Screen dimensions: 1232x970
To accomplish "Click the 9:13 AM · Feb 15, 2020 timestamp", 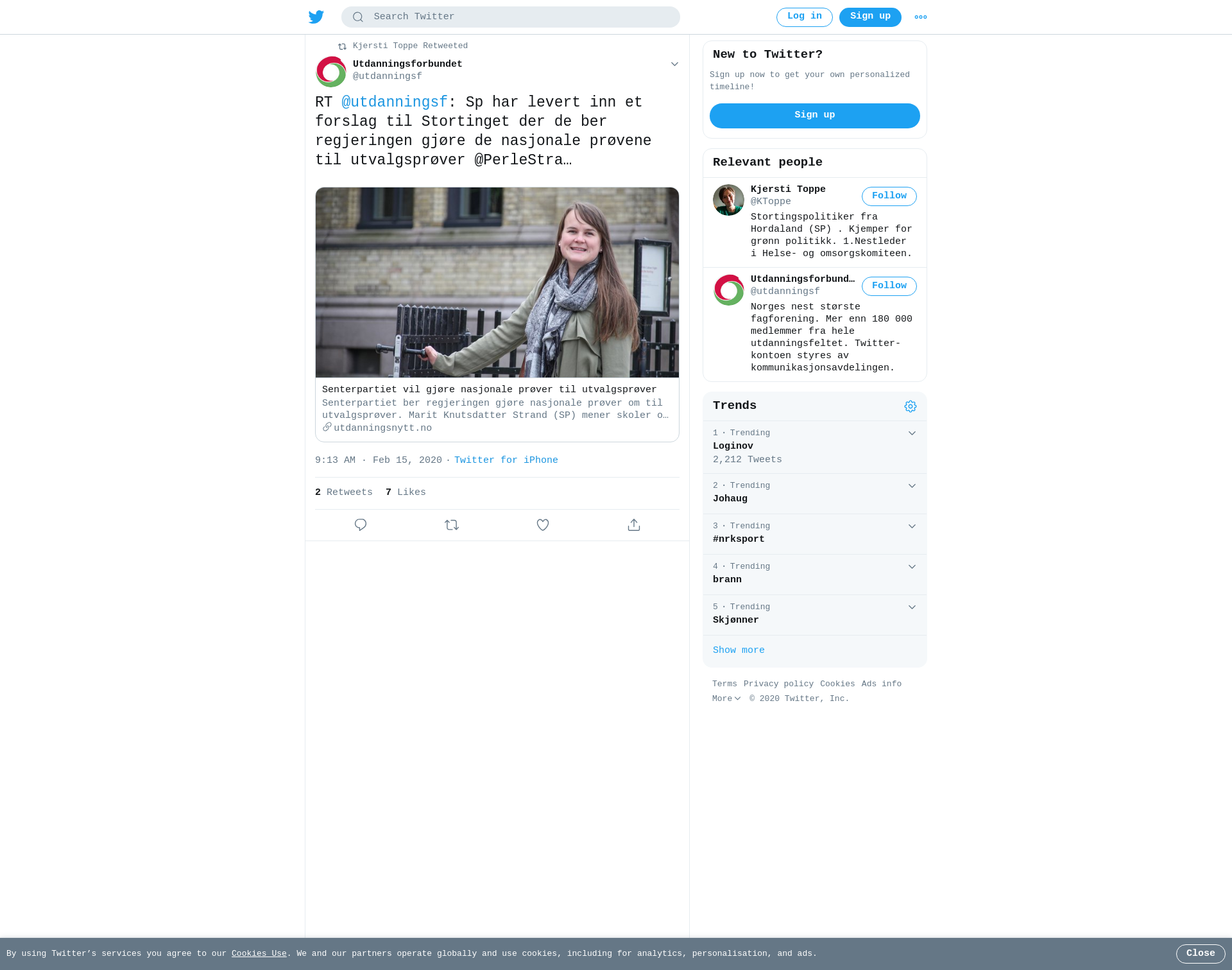I will (379, 460).
